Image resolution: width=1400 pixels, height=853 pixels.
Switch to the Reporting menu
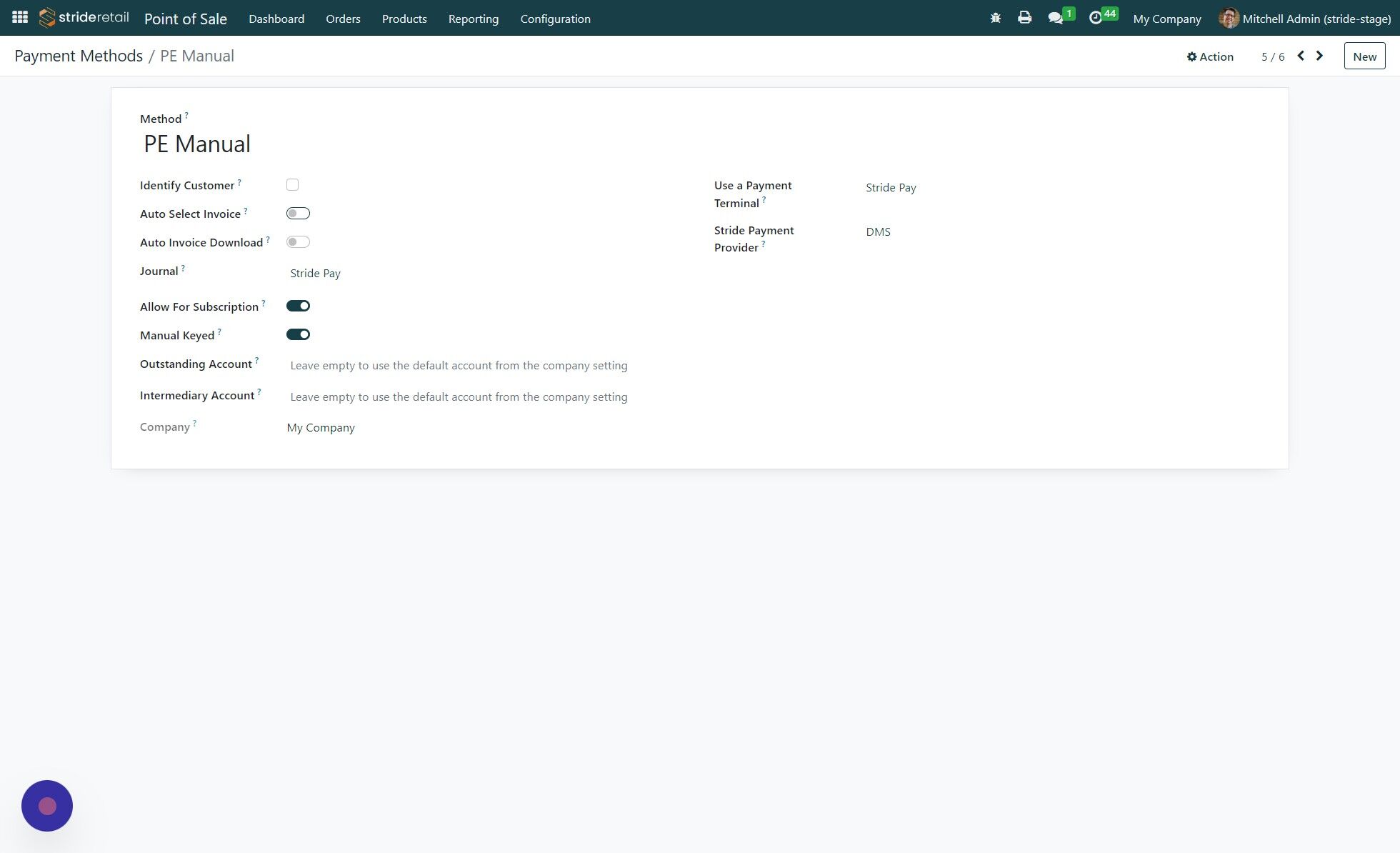point(473,19)
